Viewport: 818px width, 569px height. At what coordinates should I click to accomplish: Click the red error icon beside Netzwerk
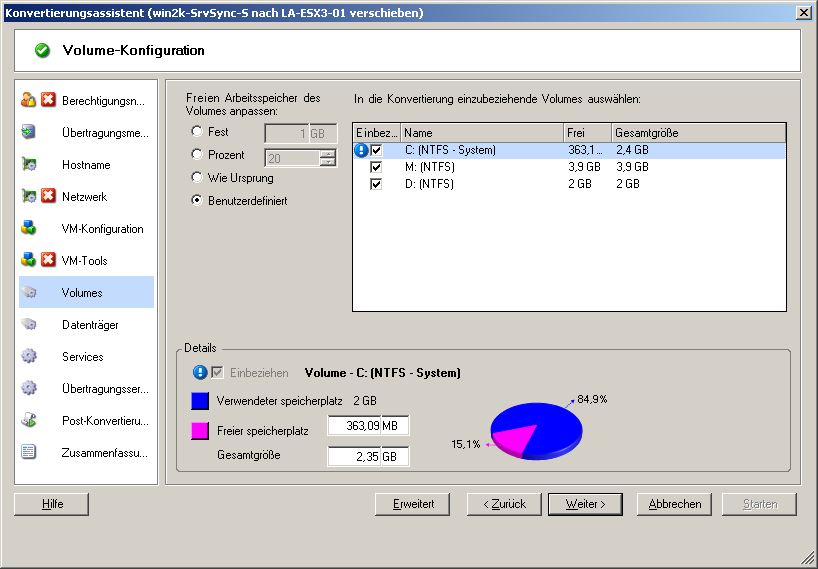[x=48, y=196]
